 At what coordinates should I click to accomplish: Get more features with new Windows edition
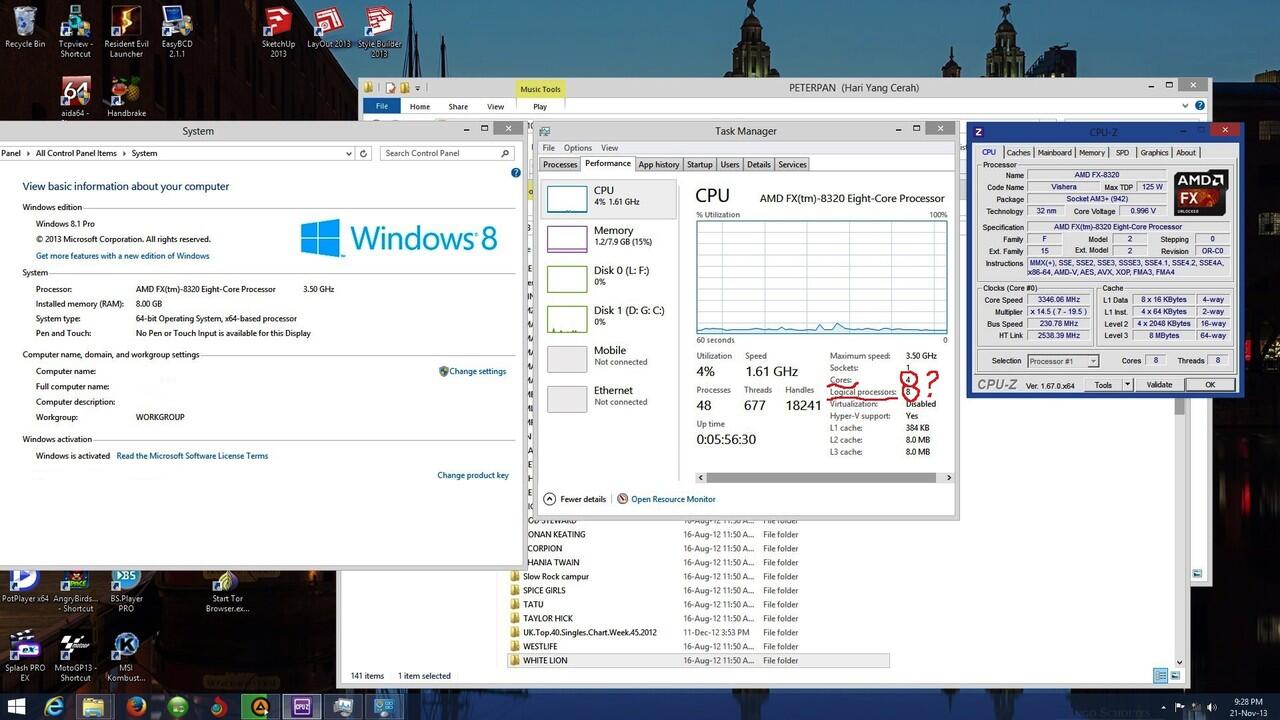click(123, 256)
